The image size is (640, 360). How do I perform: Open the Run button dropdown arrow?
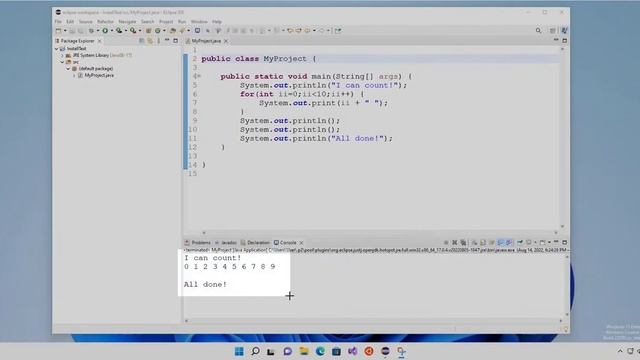tap(112, 31)
